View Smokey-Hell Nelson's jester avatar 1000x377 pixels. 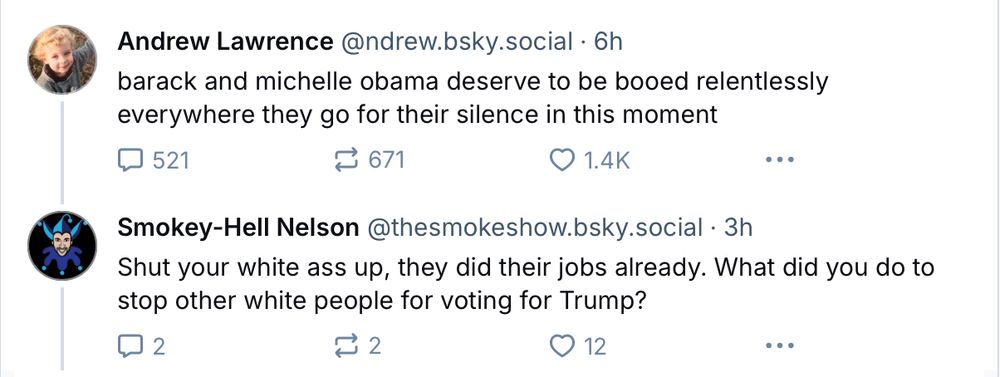pyautogui.click(x=62, y=246)
